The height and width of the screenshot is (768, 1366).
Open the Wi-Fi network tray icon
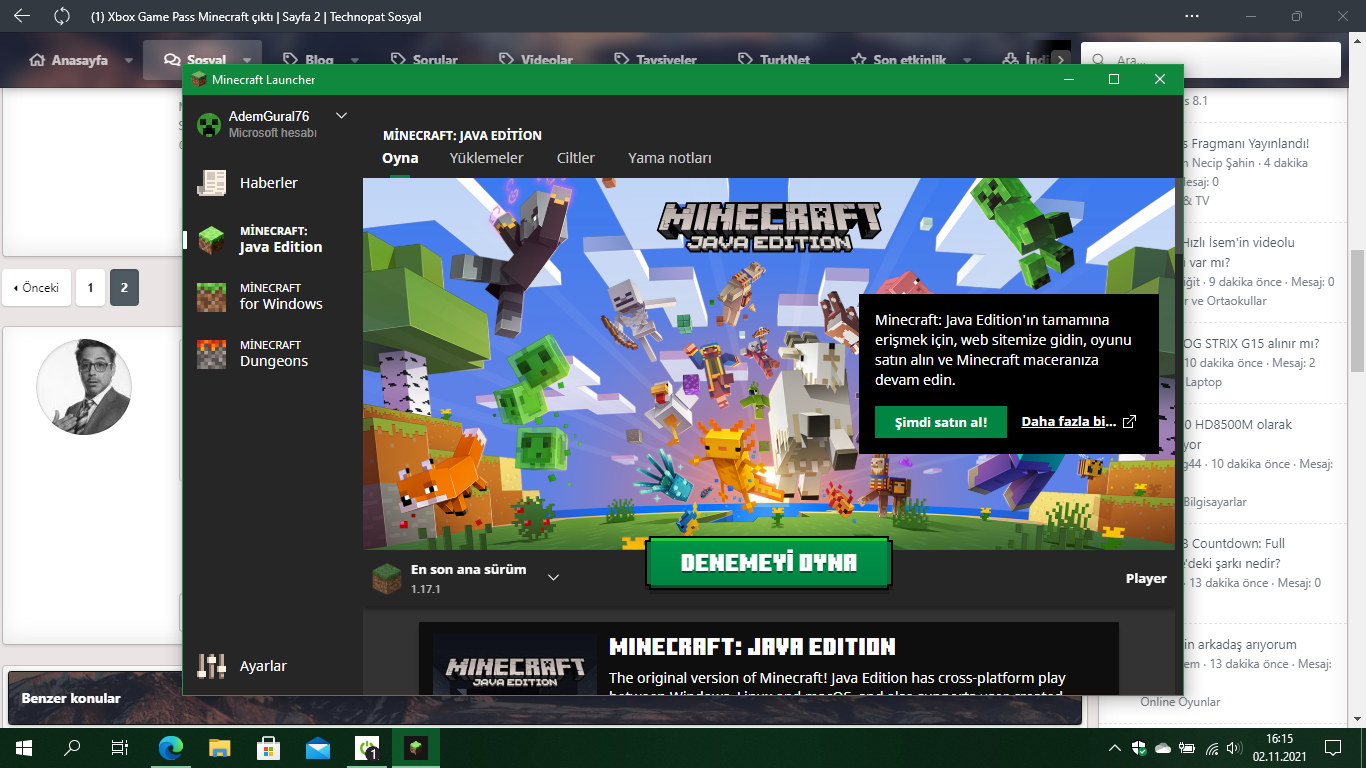pos(1212,747)
